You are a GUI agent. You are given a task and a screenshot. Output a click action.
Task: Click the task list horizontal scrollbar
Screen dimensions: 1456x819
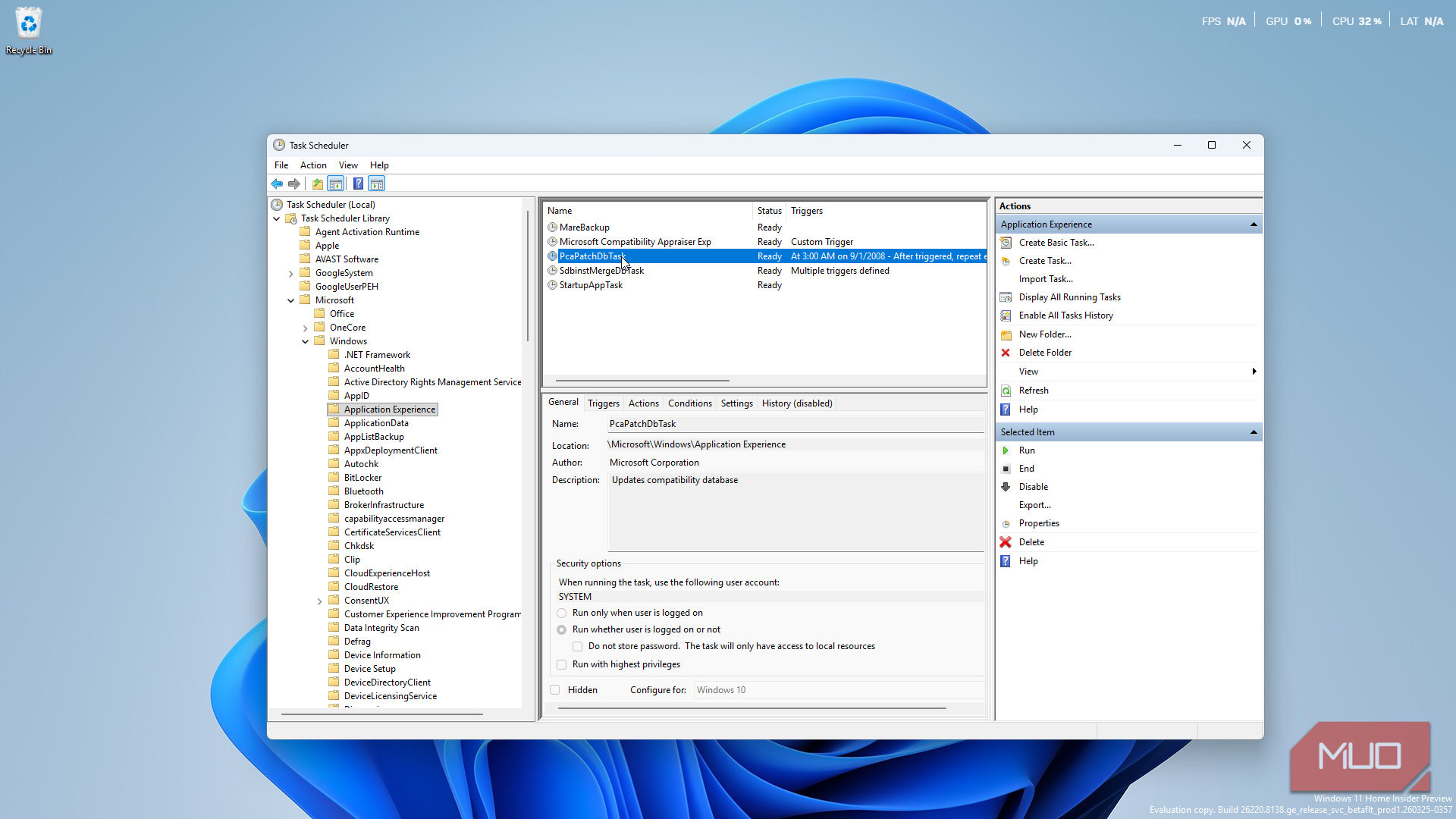(642, 381)
